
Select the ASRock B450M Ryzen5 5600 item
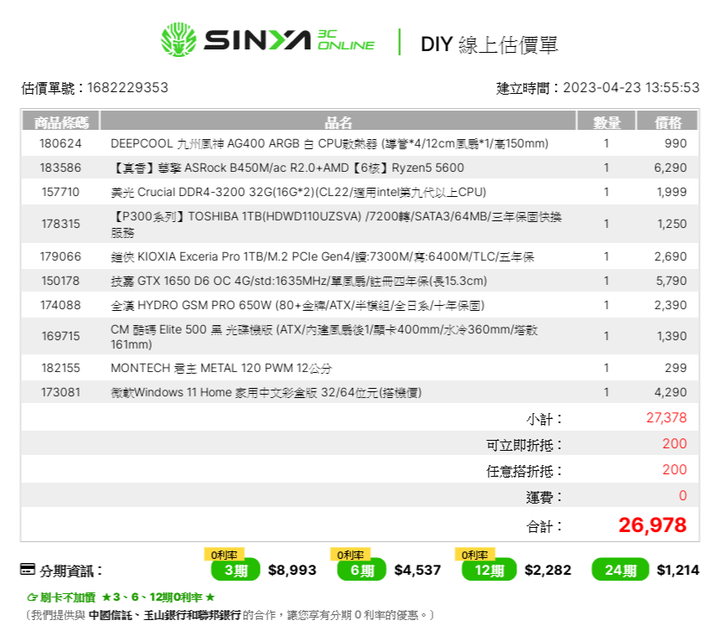pos(287,168)
